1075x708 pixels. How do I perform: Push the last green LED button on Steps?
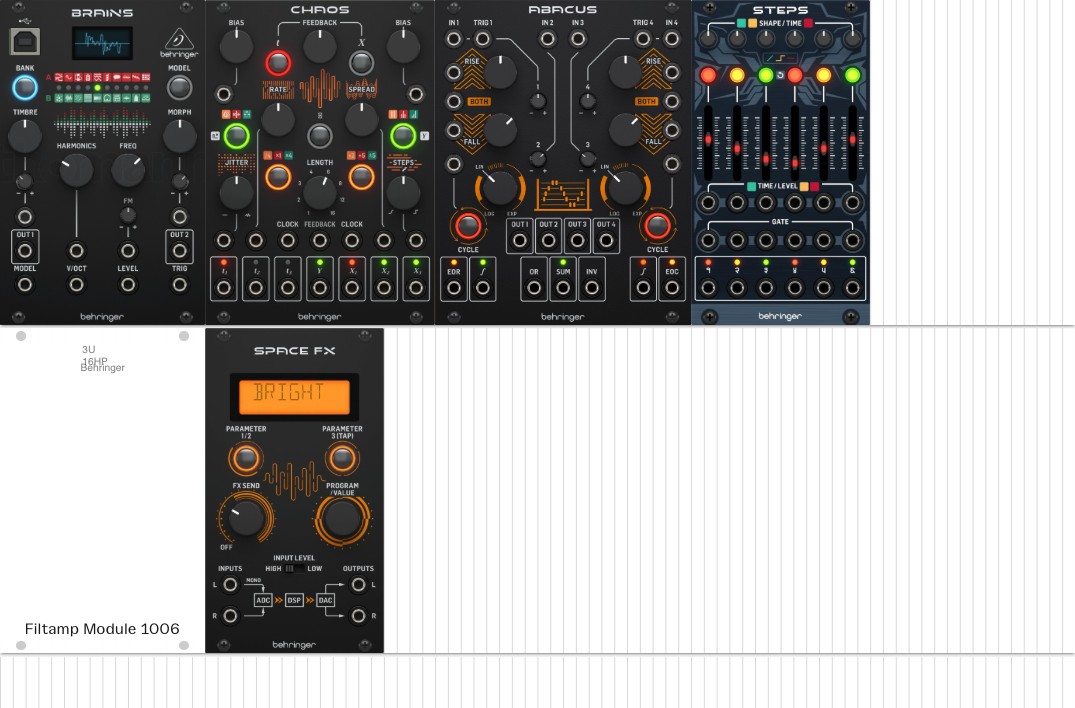click(x=852, y=75)
